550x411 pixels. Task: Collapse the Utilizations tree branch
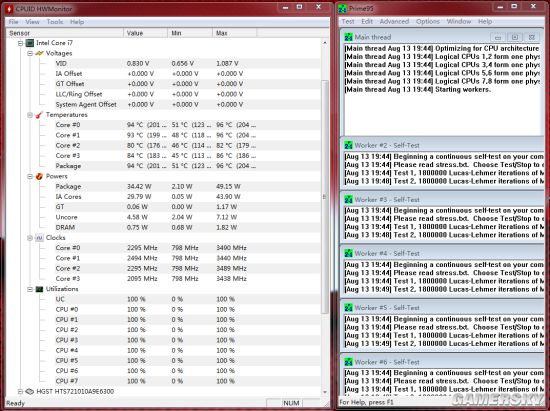(x=30, y=289)
